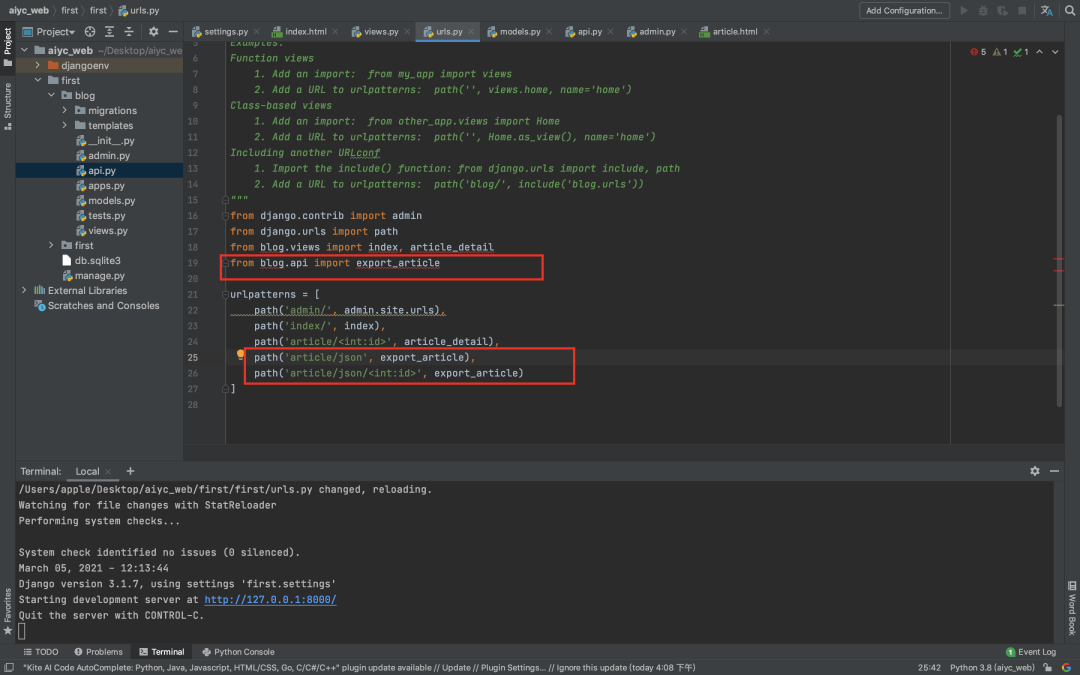Click the yellow intention lightbulb on line 25
Image resolution: width=1080 pixels, height=675 pixels.
(x=241, y=356)
